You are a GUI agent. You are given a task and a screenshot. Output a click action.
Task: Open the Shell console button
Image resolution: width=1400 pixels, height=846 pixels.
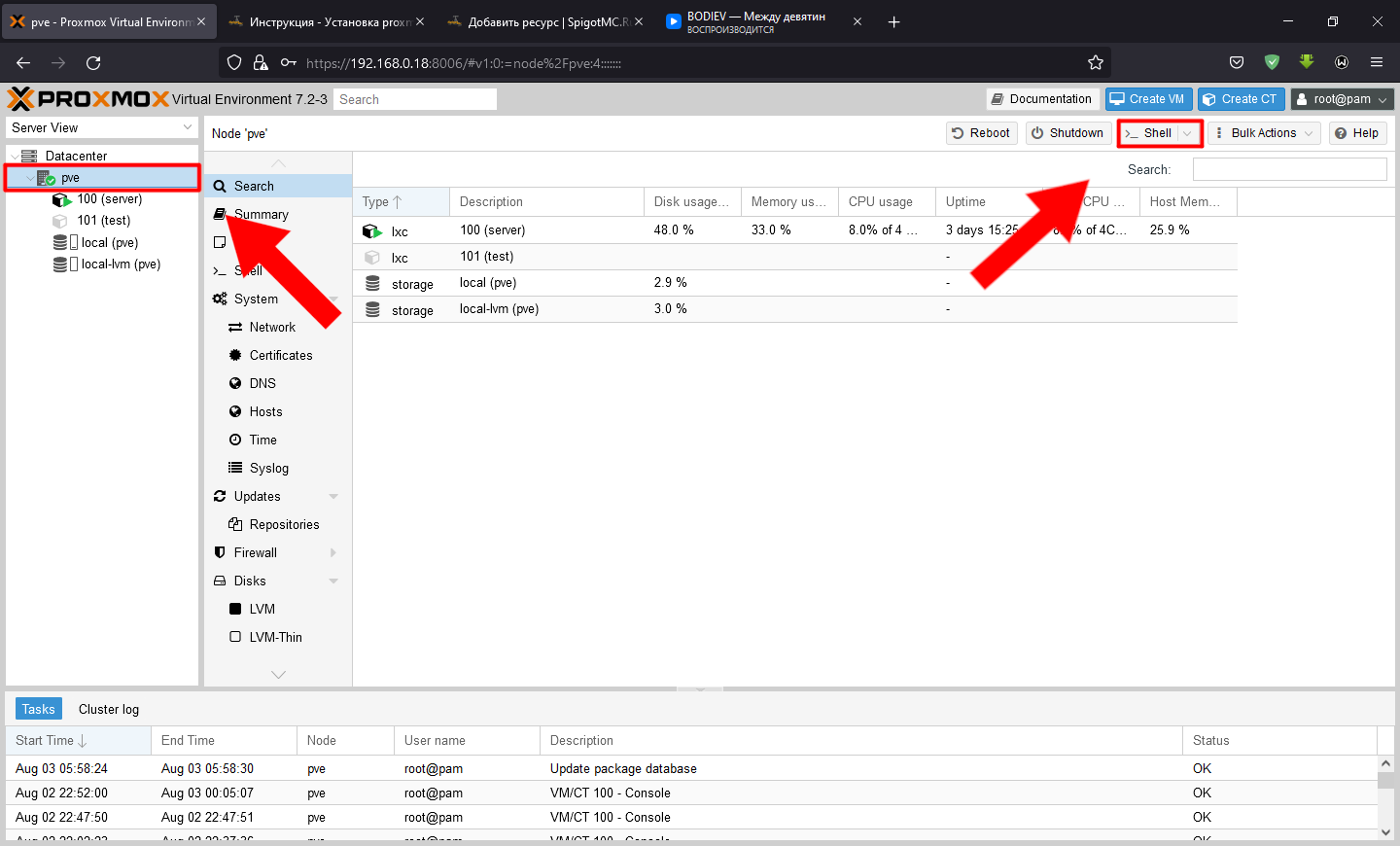pos(1149,133)
